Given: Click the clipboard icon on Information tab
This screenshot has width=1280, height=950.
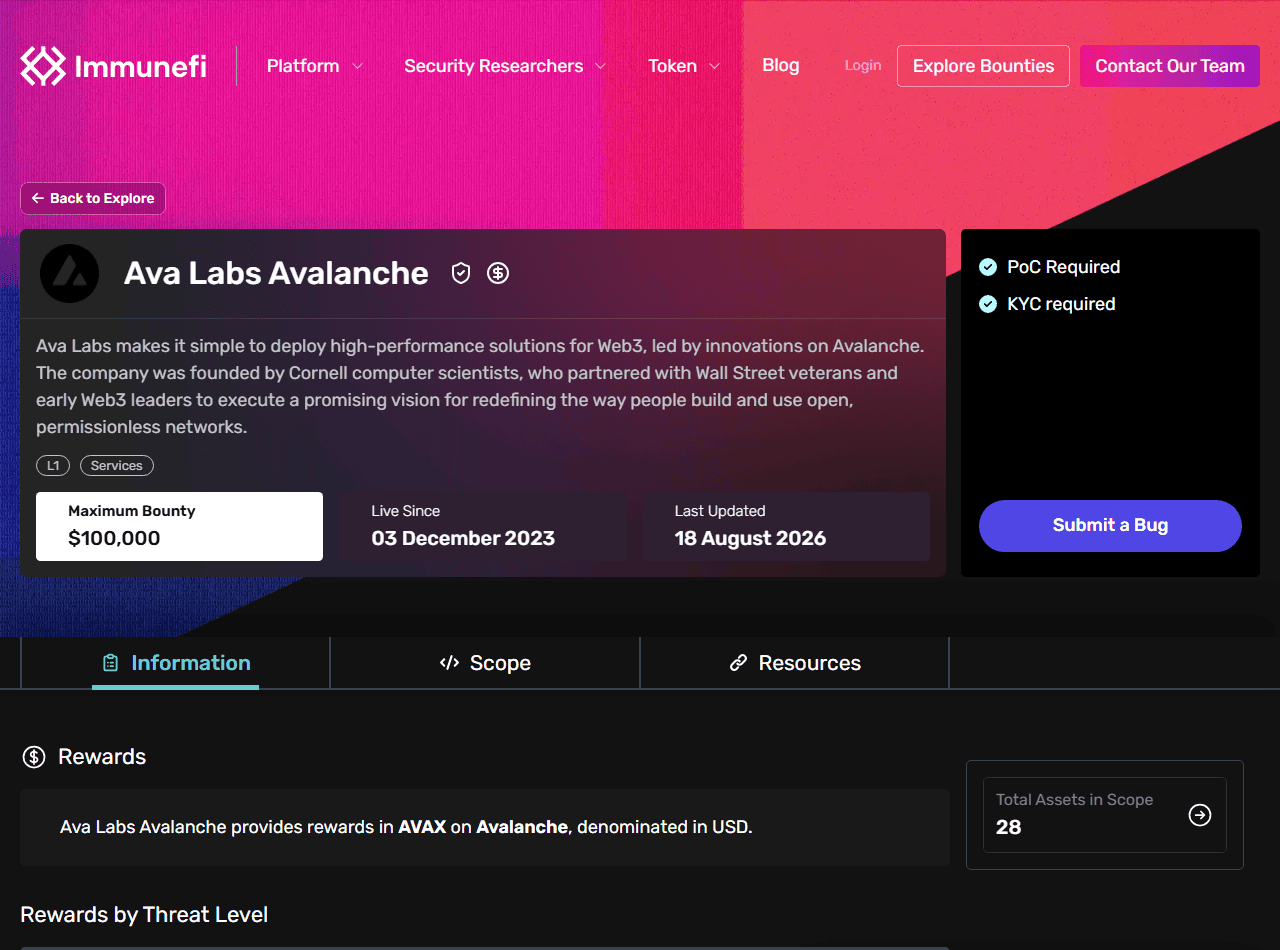Looking at the screenshot, I should [111, 663].
